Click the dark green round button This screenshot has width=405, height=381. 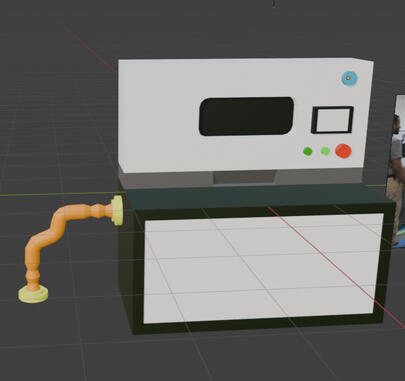308,152
